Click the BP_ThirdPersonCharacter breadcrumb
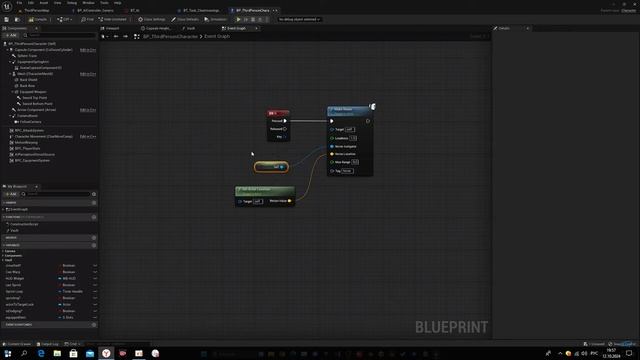 pyautogui.click(x=170, y=36)
